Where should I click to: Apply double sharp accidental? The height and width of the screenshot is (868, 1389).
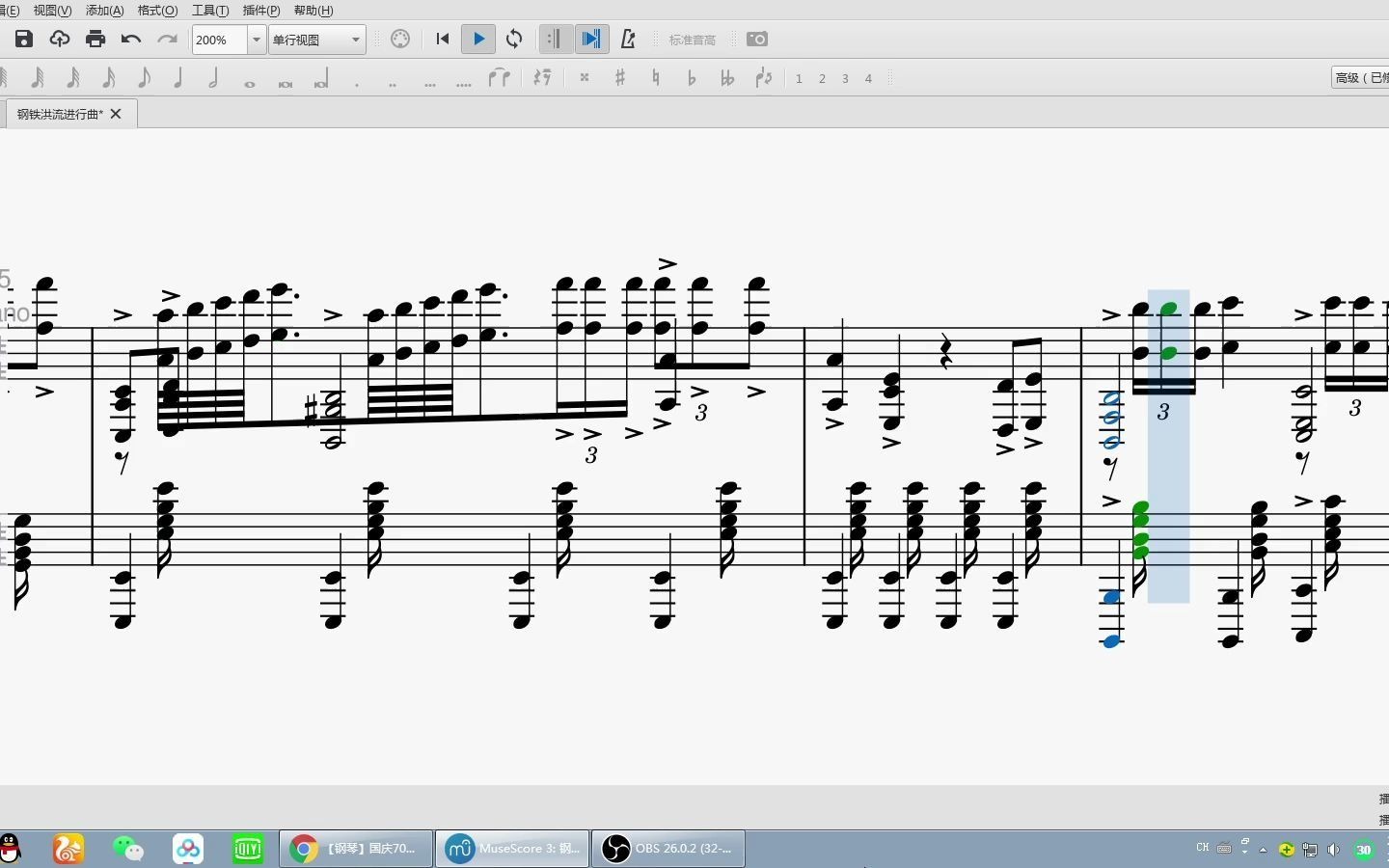585,78
